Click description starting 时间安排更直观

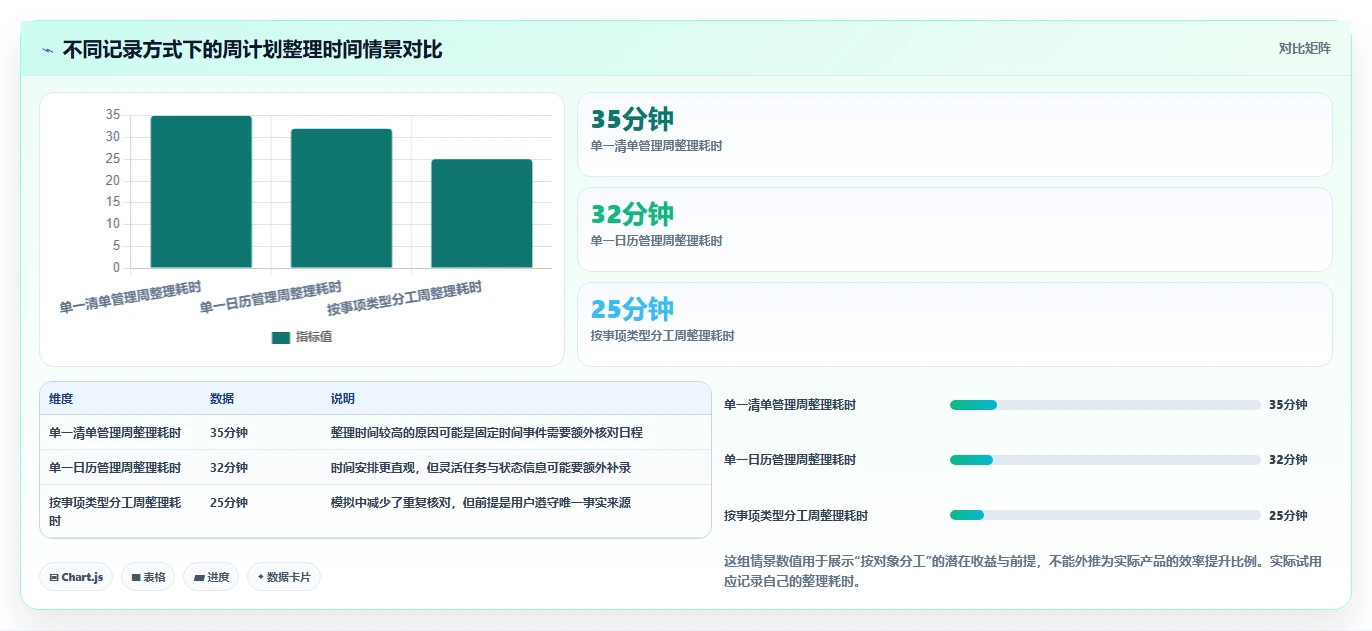481,468
